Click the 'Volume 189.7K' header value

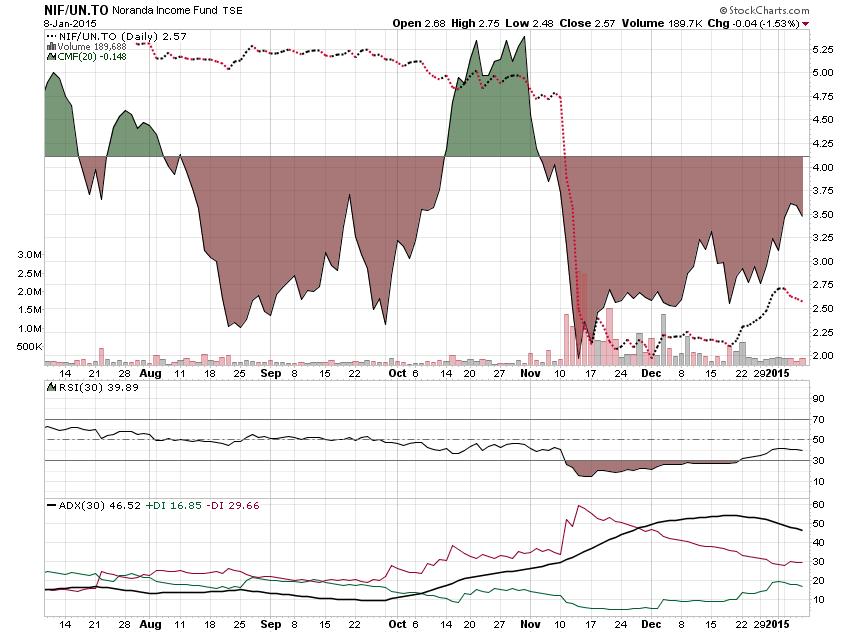pyautogui.click(x=662, y=23)
